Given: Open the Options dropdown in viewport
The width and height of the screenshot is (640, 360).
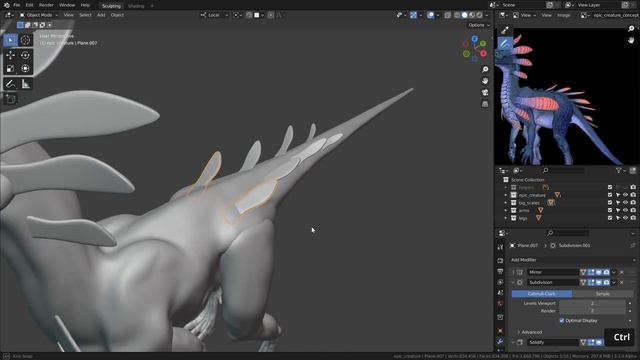Looking at the screenshot, I should [x=478, y=25].
